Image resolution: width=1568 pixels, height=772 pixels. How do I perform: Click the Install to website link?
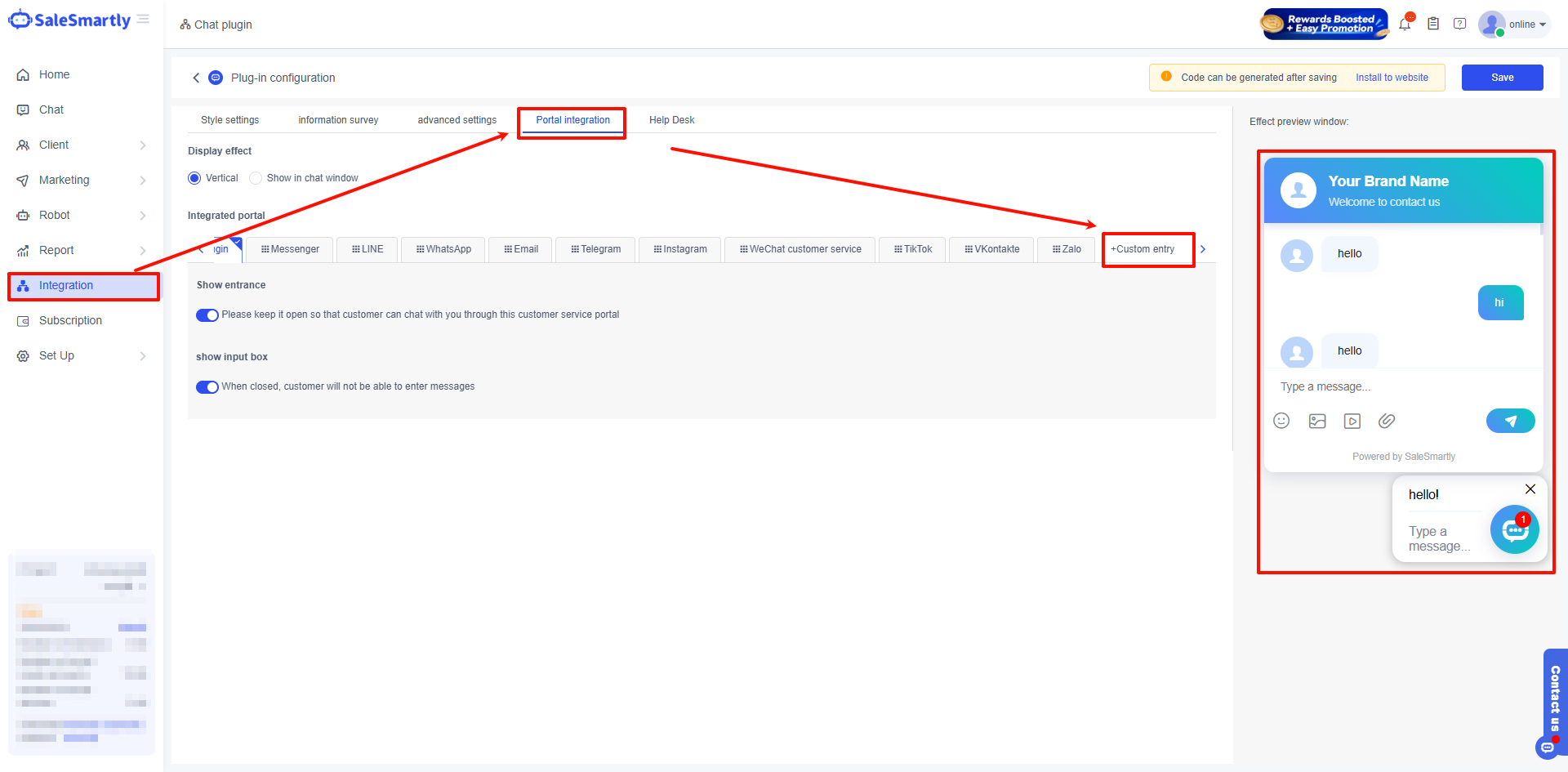point(1392,78)
